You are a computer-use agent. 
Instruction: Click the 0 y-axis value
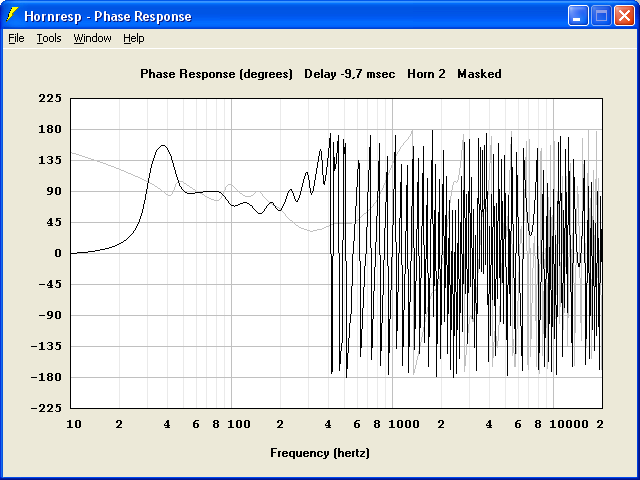point(58,253)
